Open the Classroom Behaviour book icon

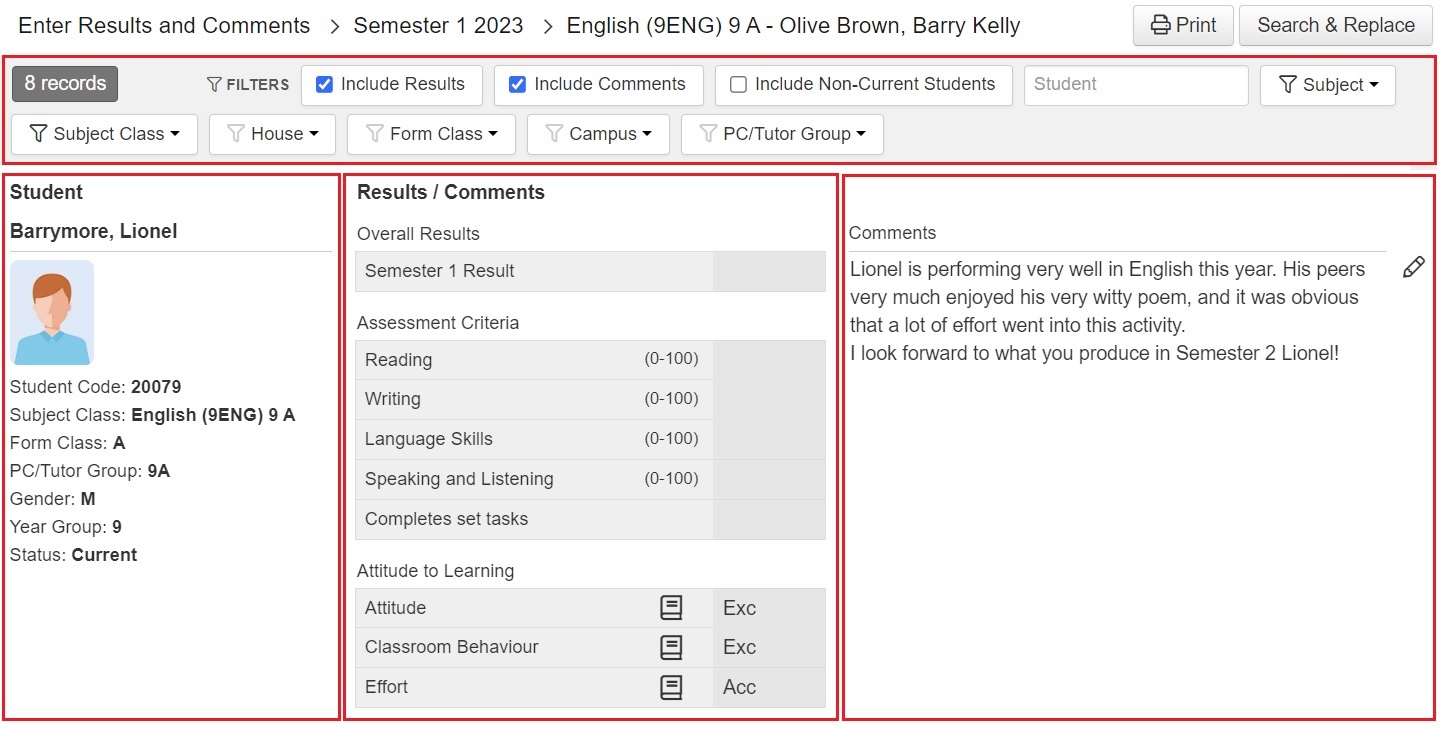point(671,647)
